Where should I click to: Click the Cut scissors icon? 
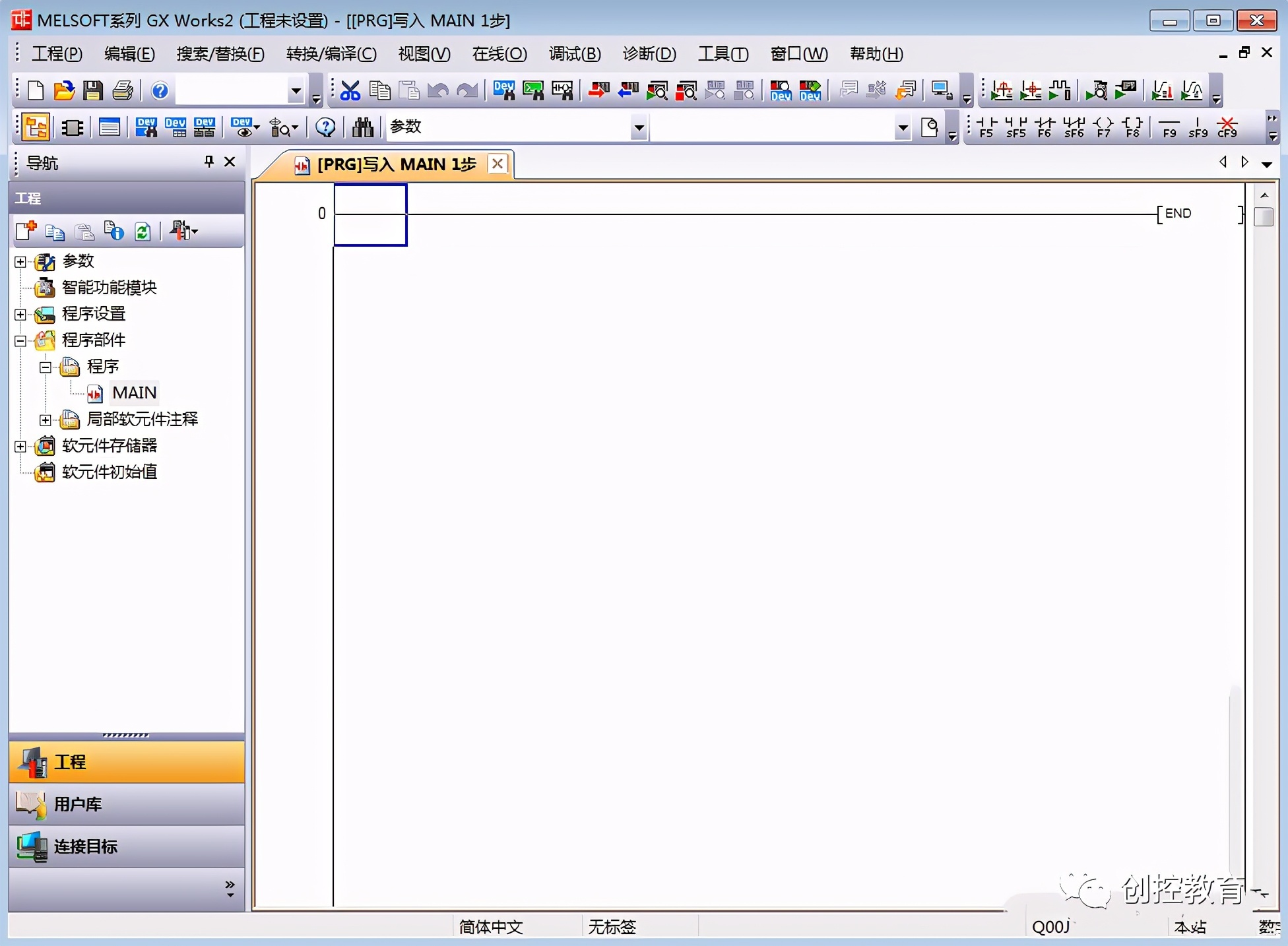350,90
